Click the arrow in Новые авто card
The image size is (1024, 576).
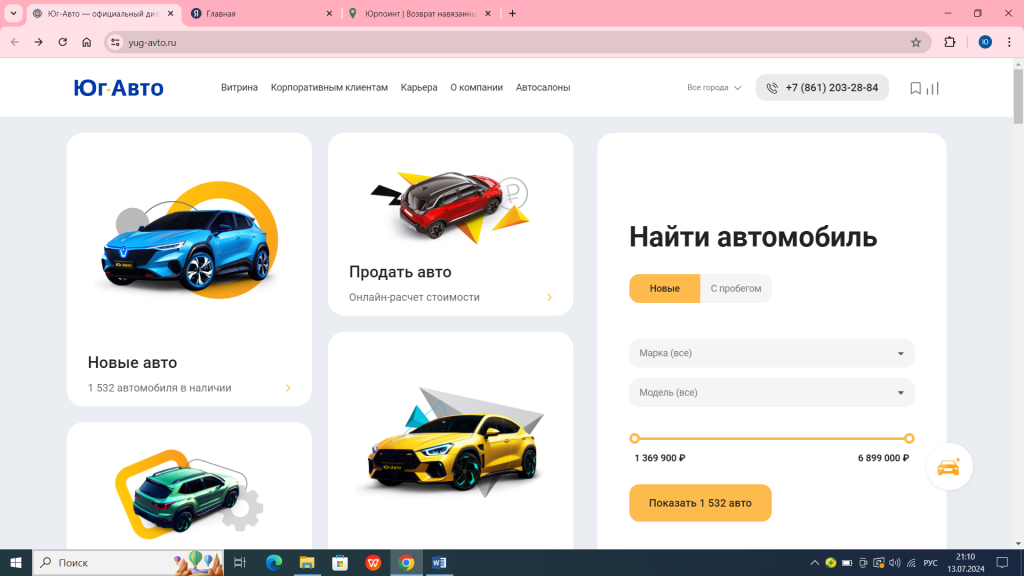pos(288,388)
